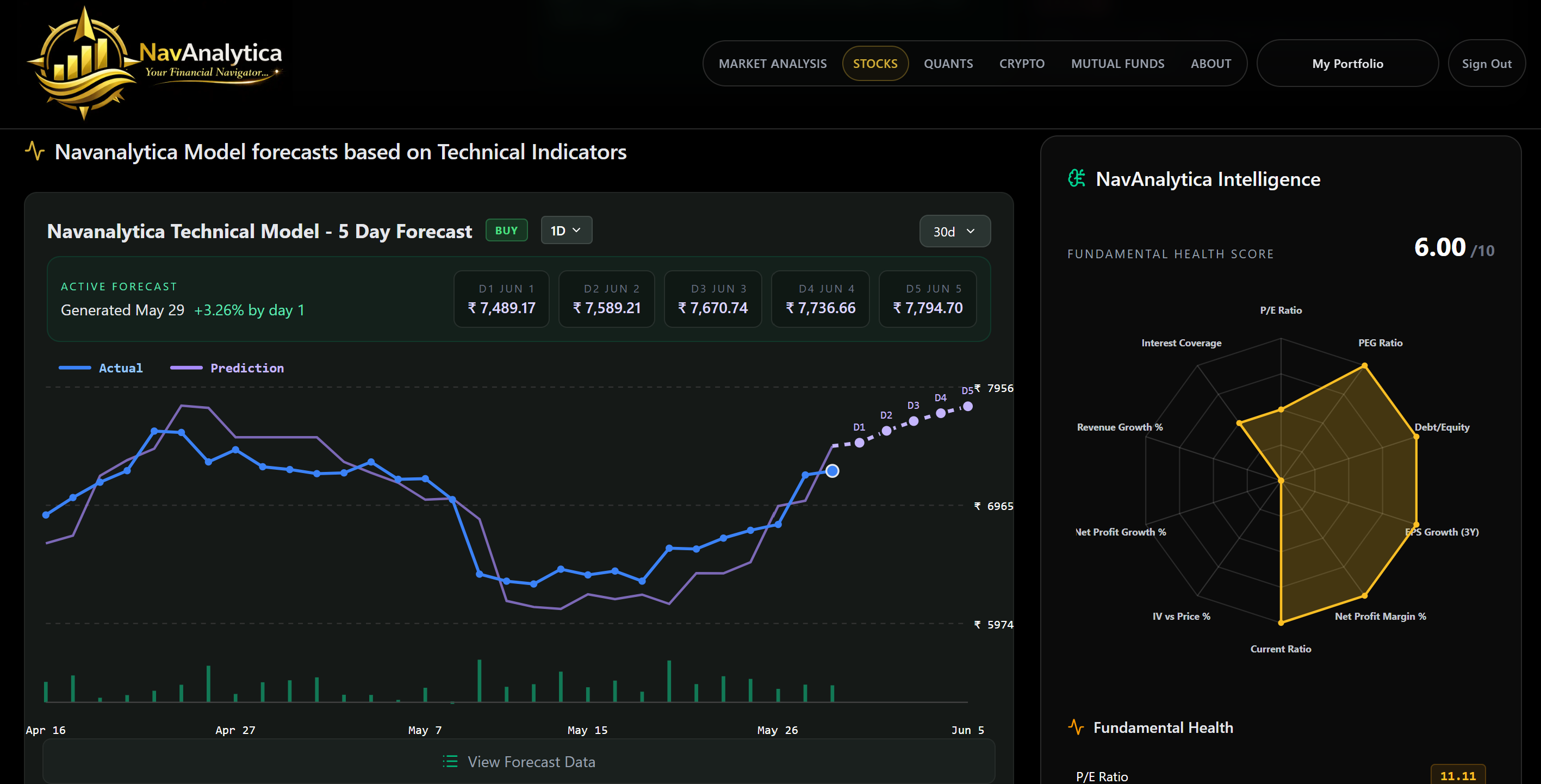Open My Portfolio
This screenshot has width=1541, height=784.
(1347, 64)
